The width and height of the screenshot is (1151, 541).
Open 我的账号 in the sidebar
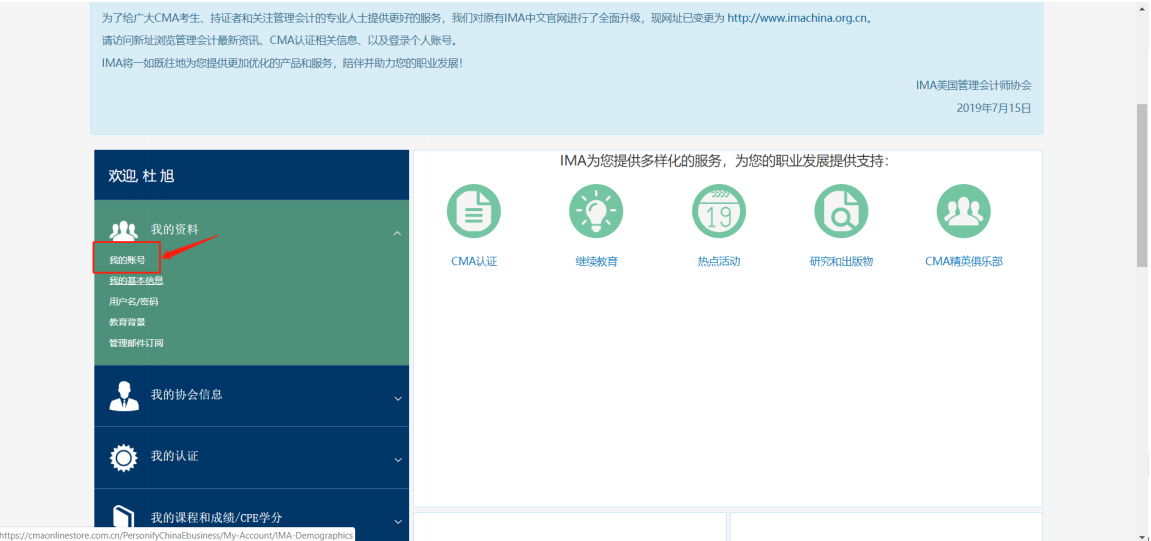(x=127, y=260)
